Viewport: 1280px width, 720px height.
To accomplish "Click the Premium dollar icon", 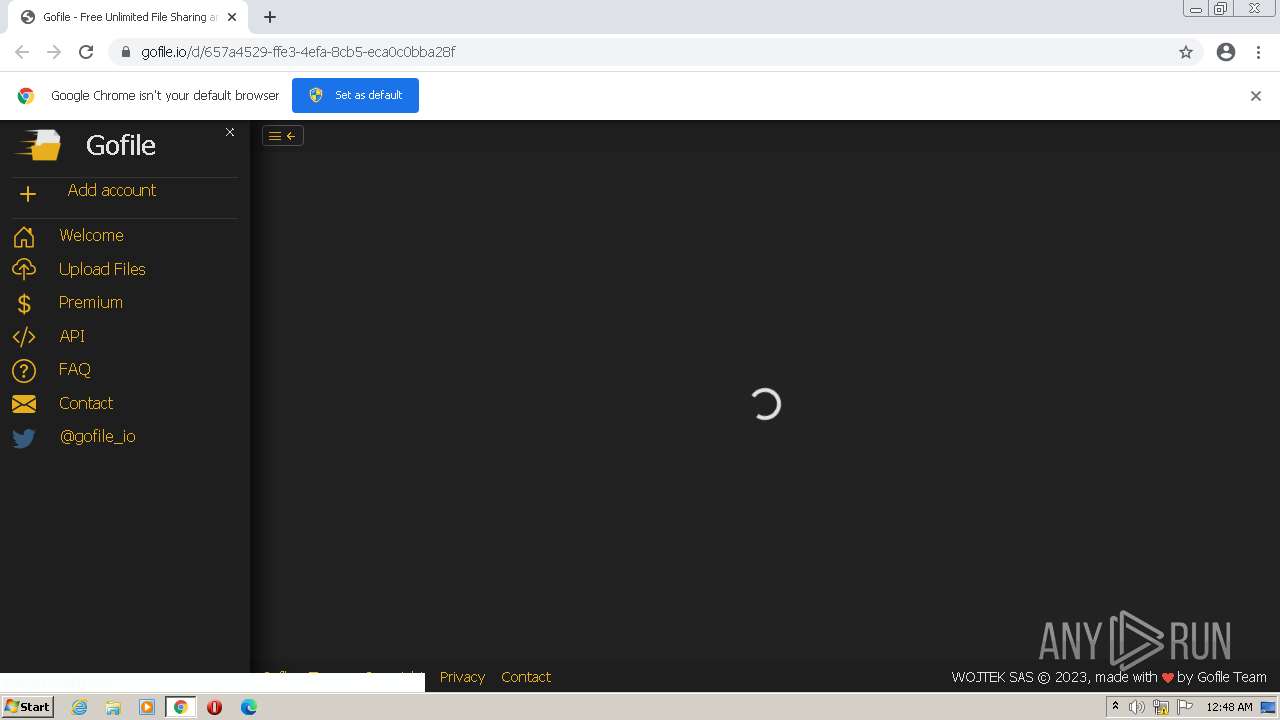I will (24, 304).
